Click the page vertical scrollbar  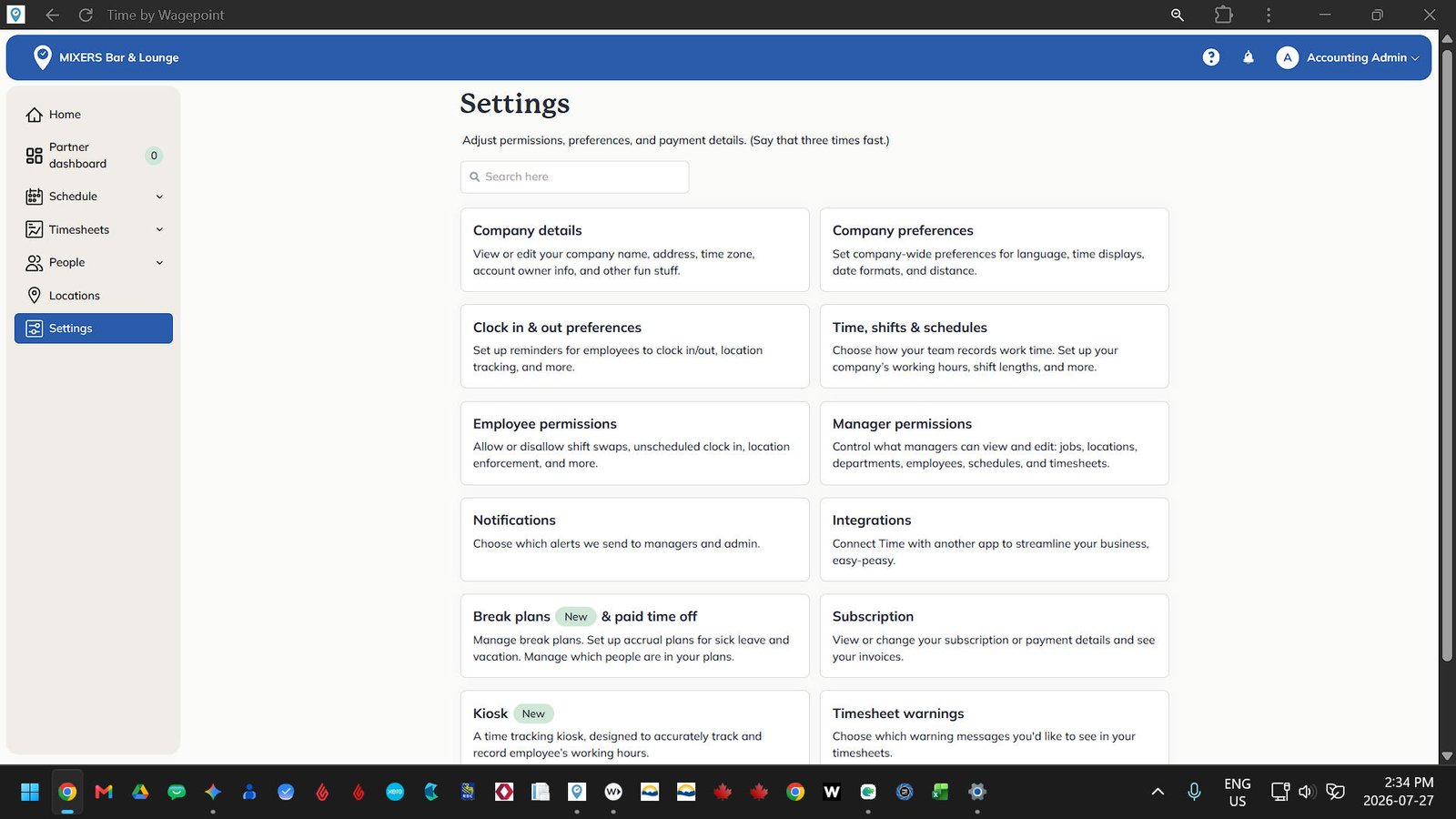click(x=1447, y=355)
